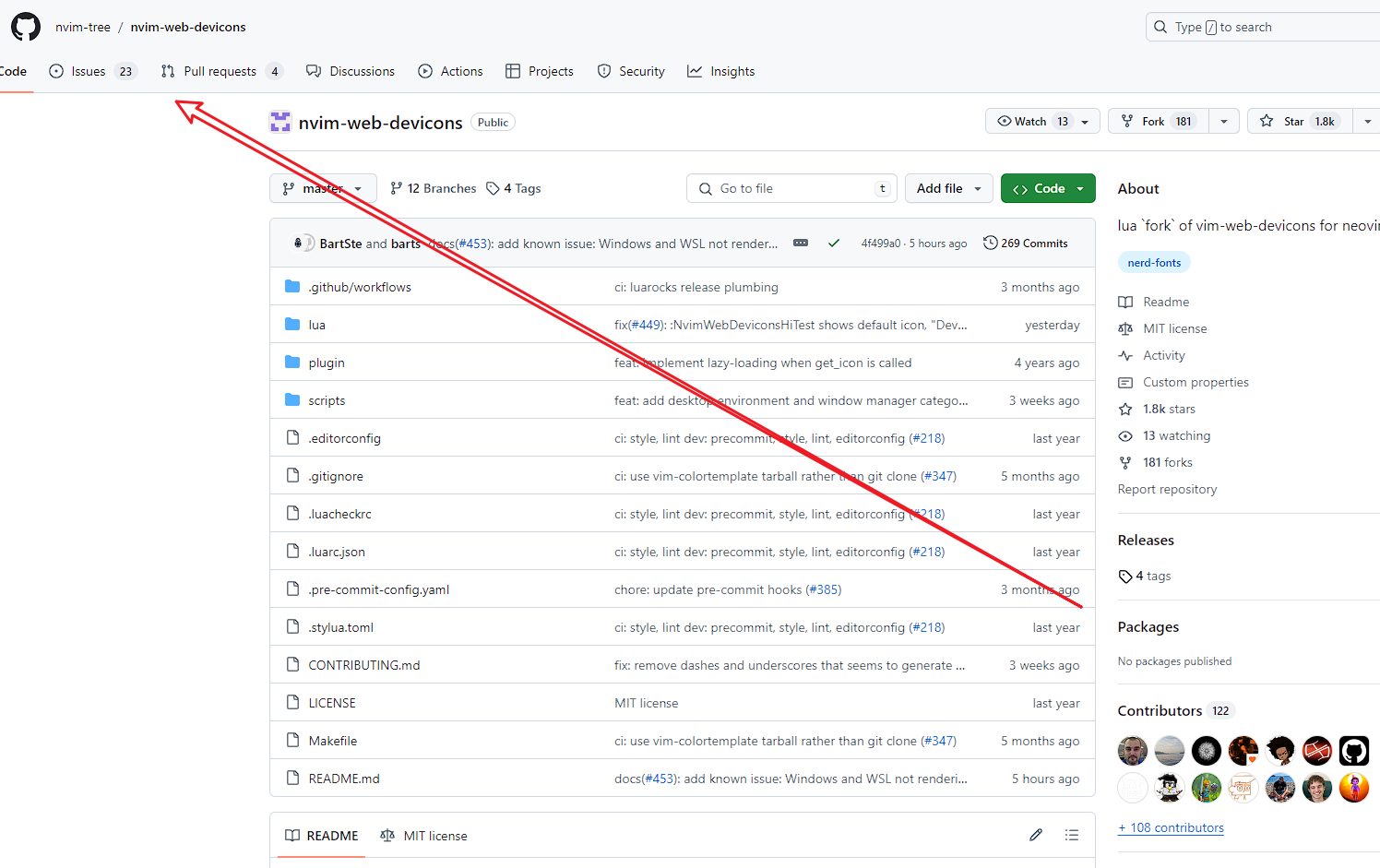View the 12 Branches link
Image resolution: width=1380 pixels, height=868 pixels.
click(x=433, y=188)
